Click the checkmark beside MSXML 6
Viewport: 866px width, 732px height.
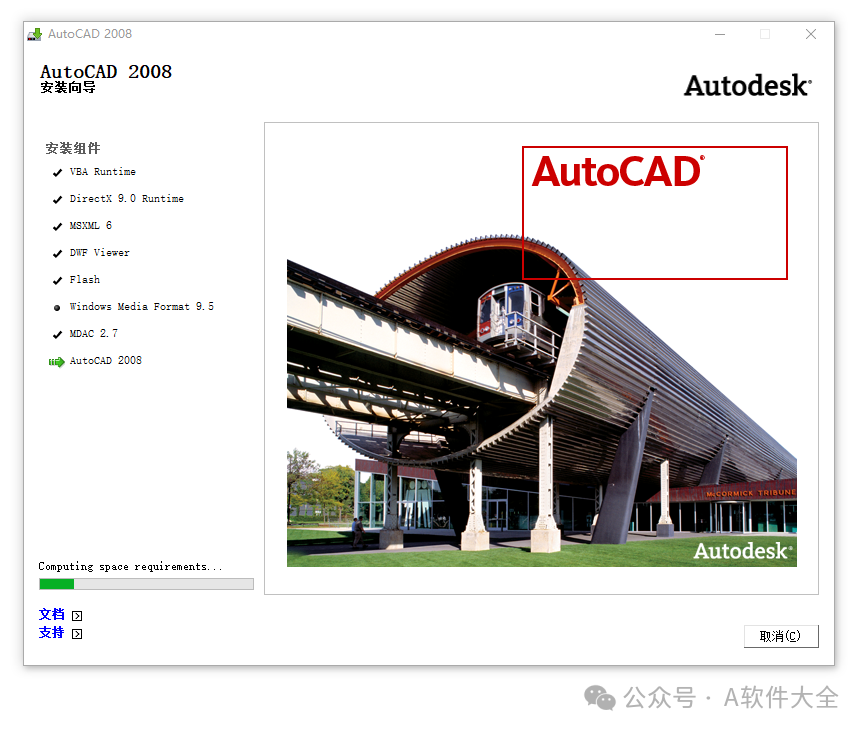57,227
